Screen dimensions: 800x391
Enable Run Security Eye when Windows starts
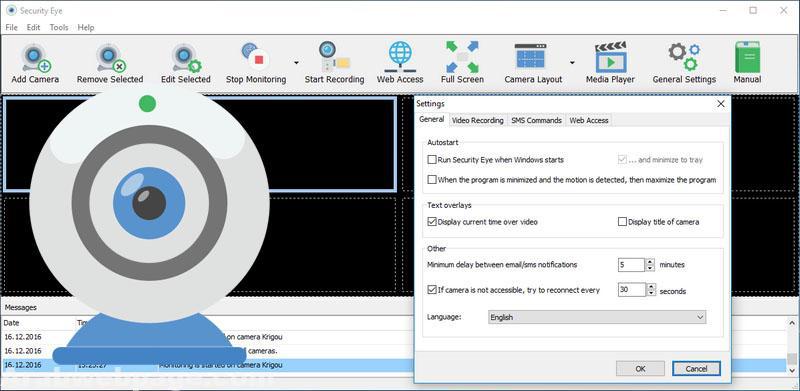432,160
